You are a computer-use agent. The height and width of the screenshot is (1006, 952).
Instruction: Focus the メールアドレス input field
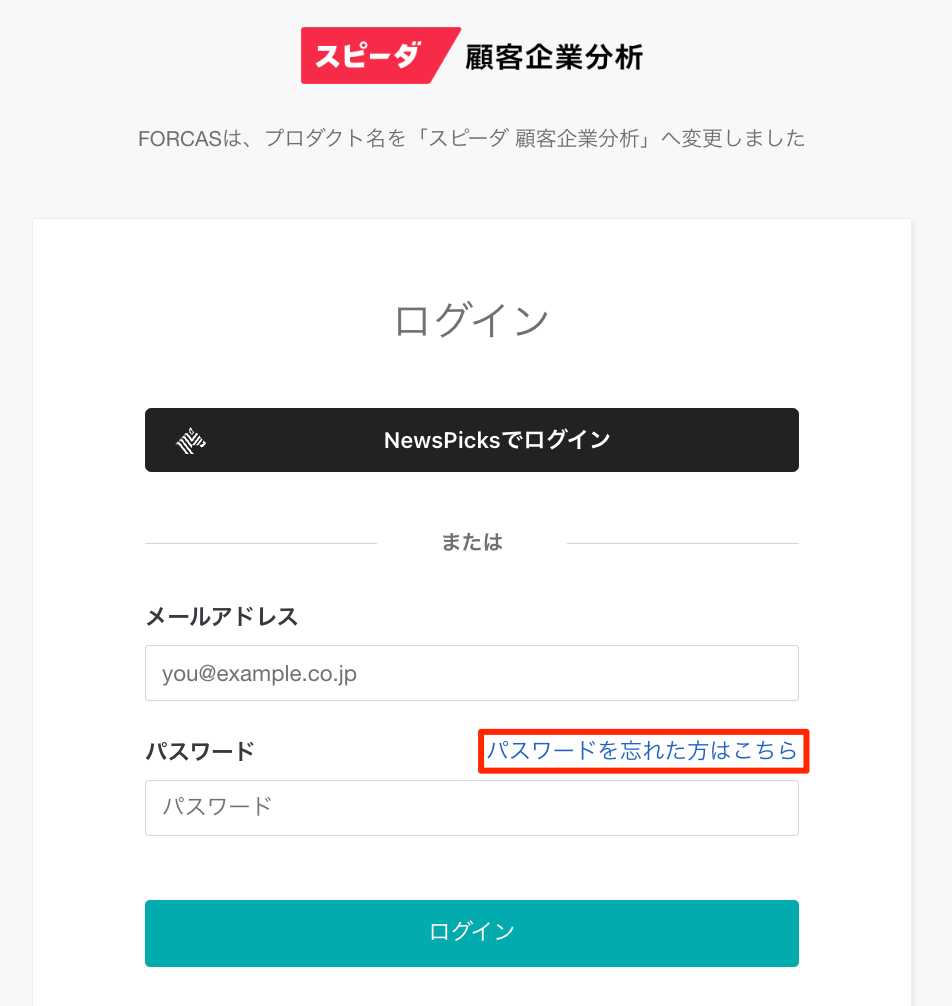[472, 673]
